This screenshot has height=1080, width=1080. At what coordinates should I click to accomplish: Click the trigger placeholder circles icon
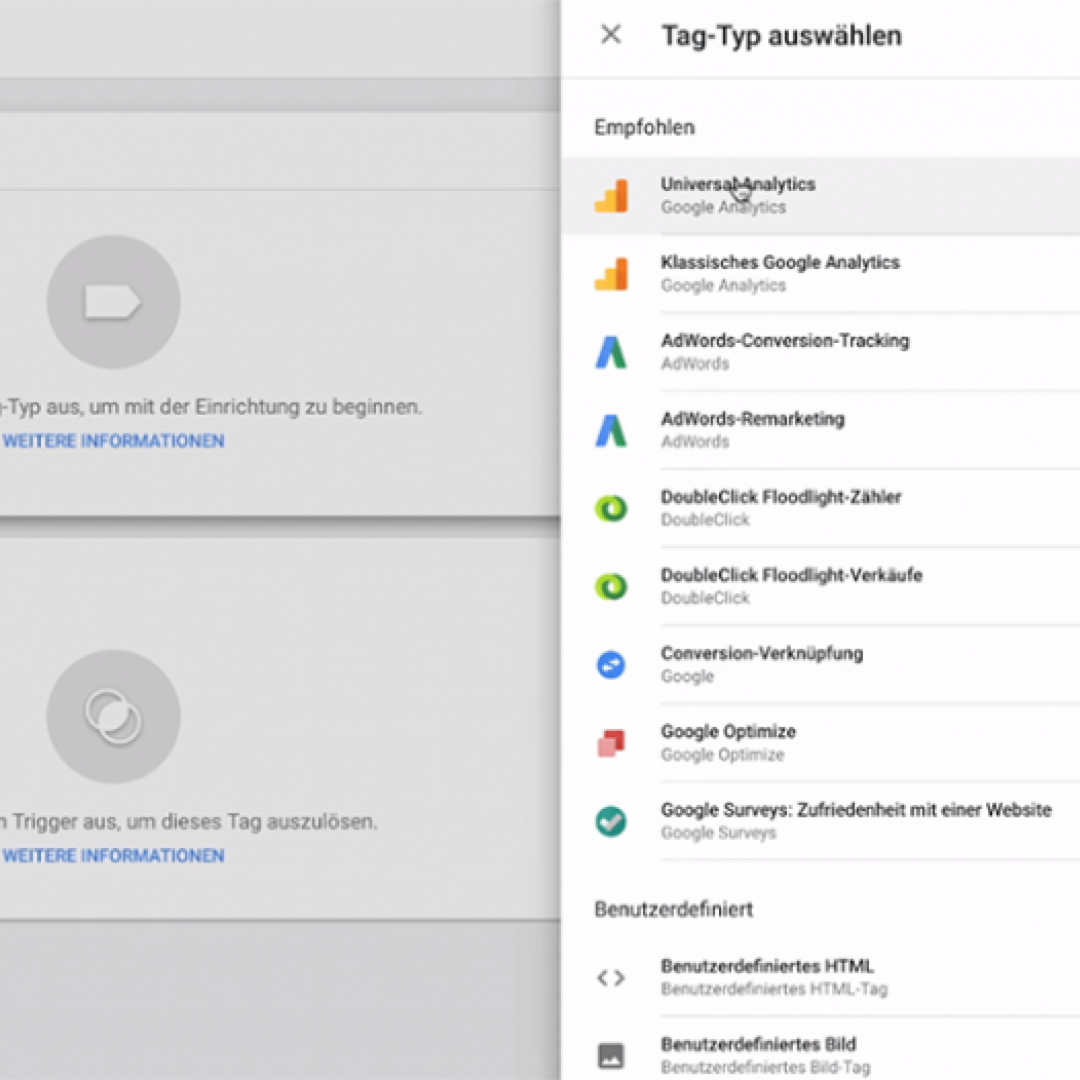click(113, 716)
